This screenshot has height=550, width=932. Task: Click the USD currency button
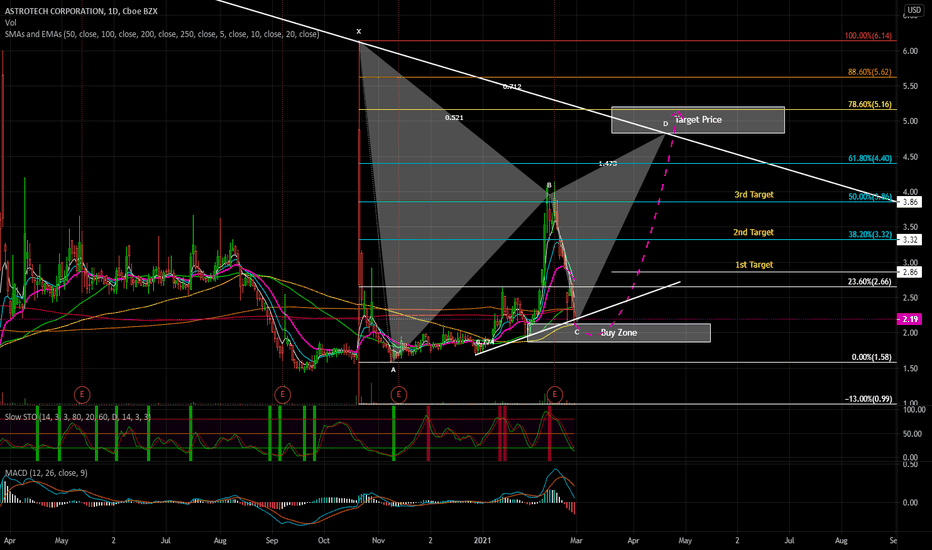914,10
